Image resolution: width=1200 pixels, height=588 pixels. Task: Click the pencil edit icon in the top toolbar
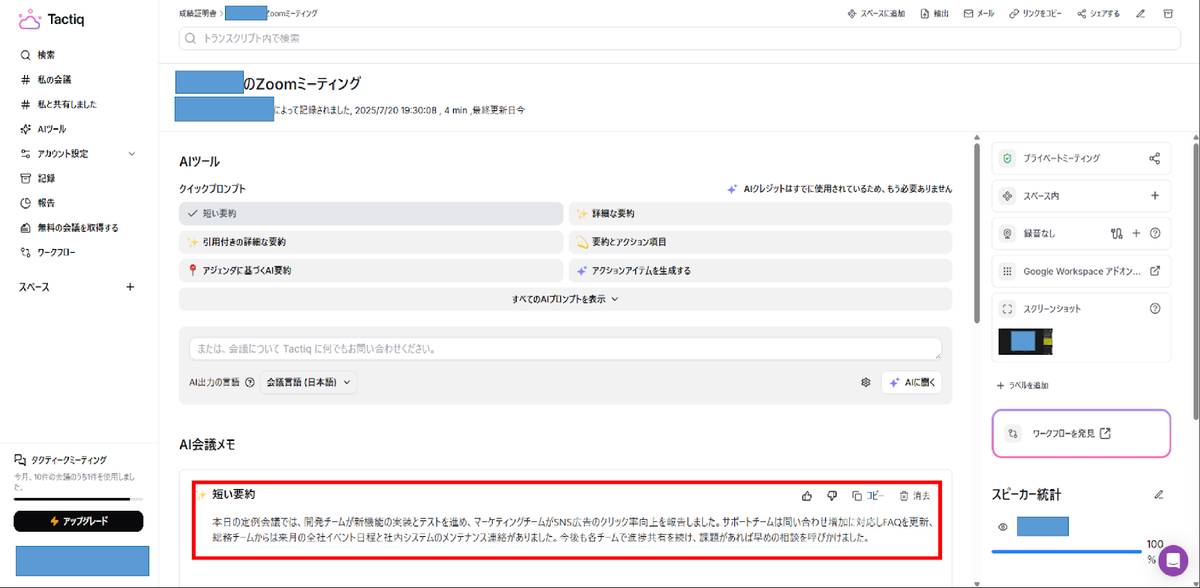pyautogui.click(x=1142, y=14)
